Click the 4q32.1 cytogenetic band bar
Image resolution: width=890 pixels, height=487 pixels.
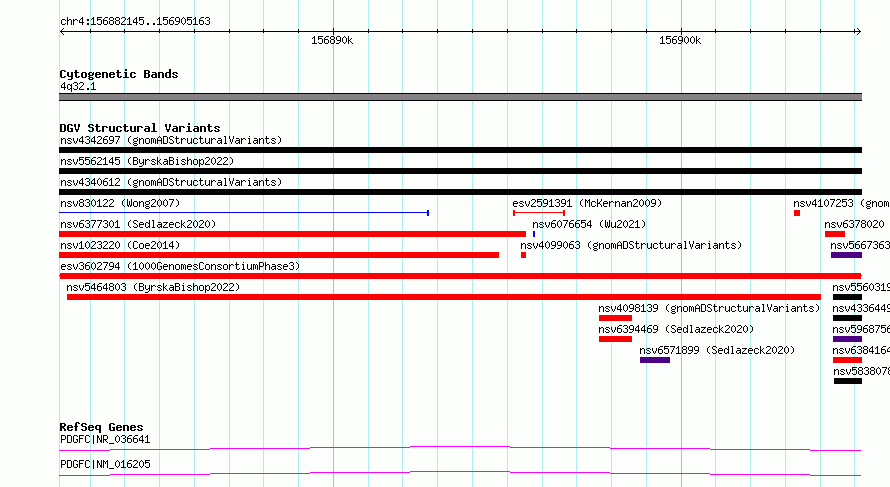pyautogui.click(x=460, y=97)
